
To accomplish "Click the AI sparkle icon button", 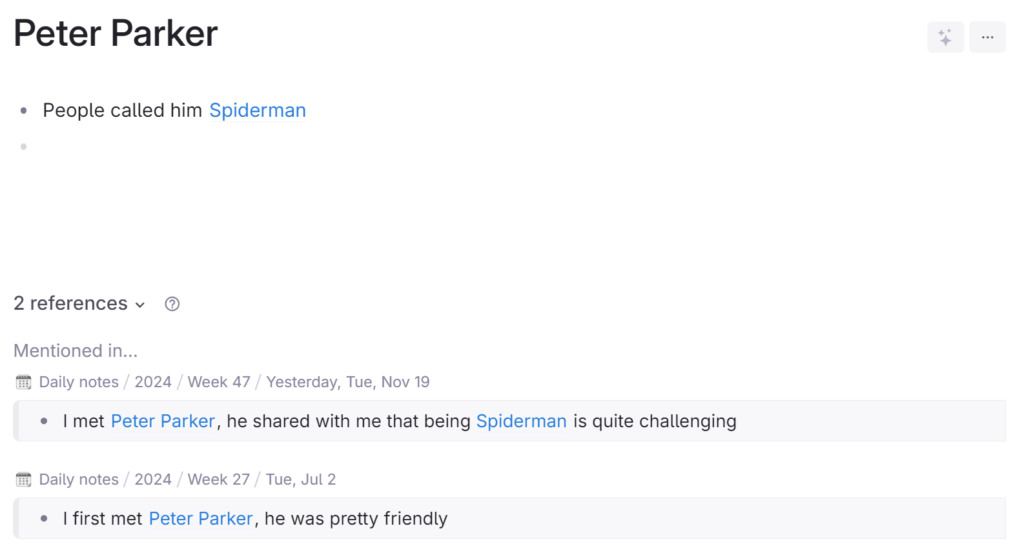I will tap(945, 37).
